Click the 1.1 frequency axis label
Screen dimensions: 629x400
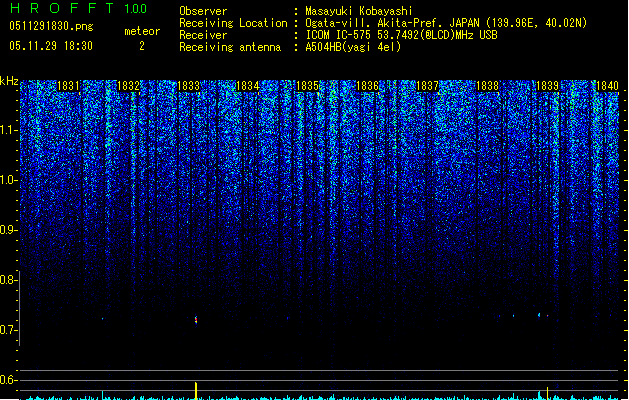pos(8,130)
